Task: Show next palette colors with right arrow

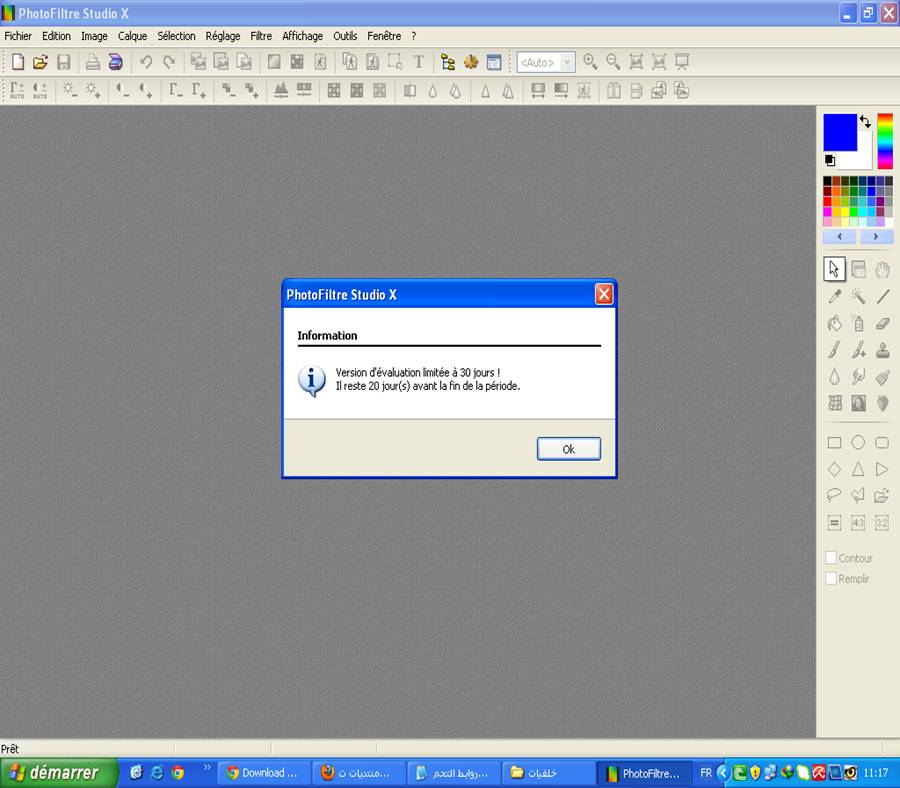Action: [x=876, y=236]
